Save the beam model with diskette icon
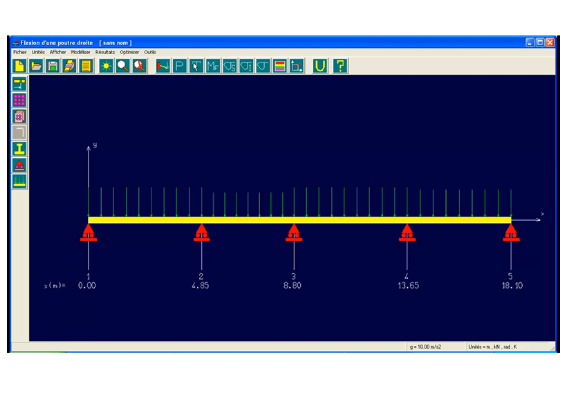The width and height of the screenshot is (571, 400). [53, 66]
